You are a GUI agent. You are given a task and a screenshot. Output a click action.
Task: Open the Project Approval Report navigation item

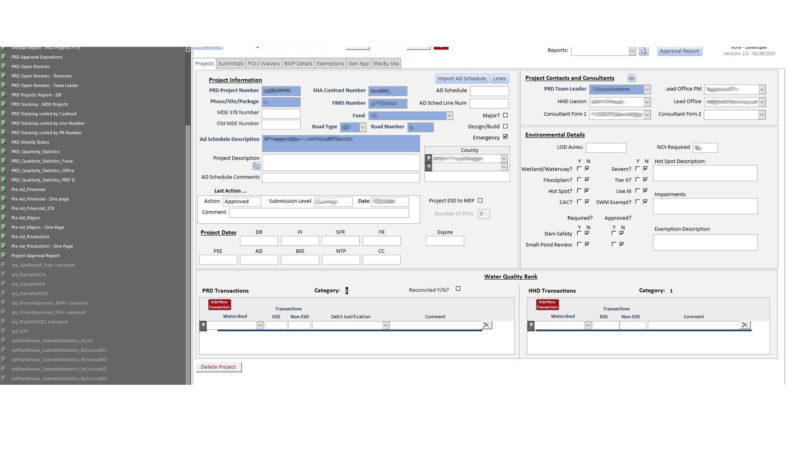click(x=35, y=255)
